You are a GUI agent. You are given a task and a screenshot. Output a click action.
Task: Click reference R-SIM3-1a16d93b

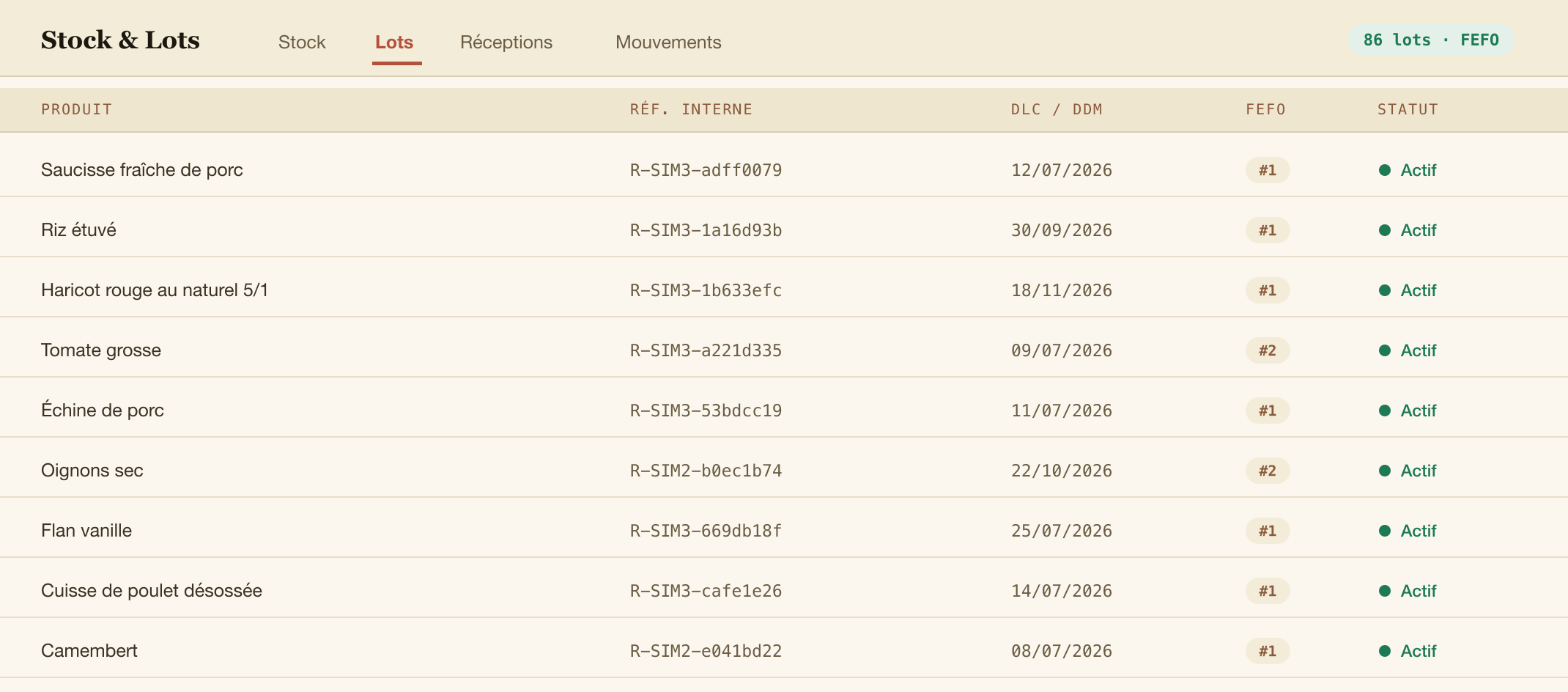pos(706,230)
